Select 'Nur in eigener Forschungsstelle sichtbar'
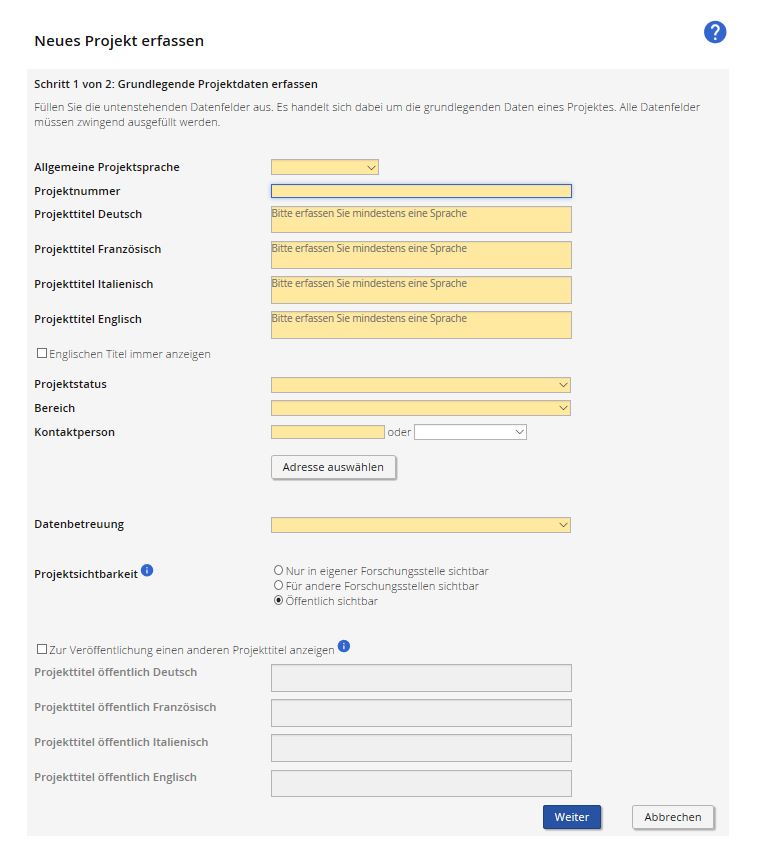This screenshot has height=846, width=759. pyautogui.click(x=279, y=571)
